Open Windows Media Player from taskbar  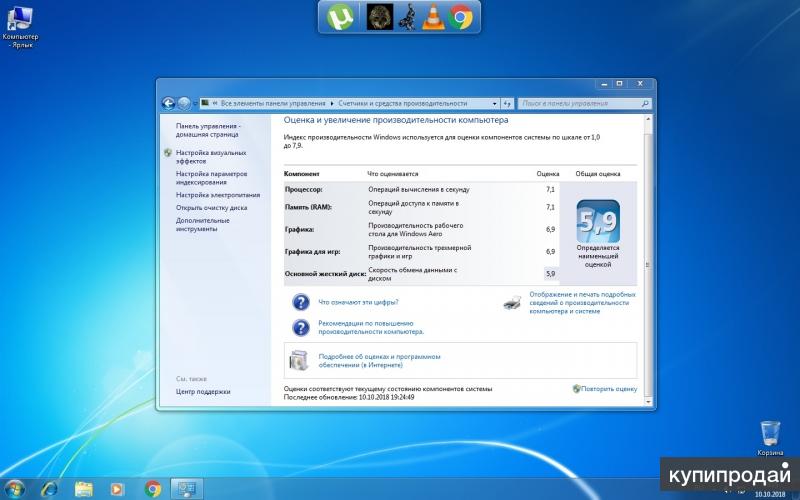pos(118,489)
